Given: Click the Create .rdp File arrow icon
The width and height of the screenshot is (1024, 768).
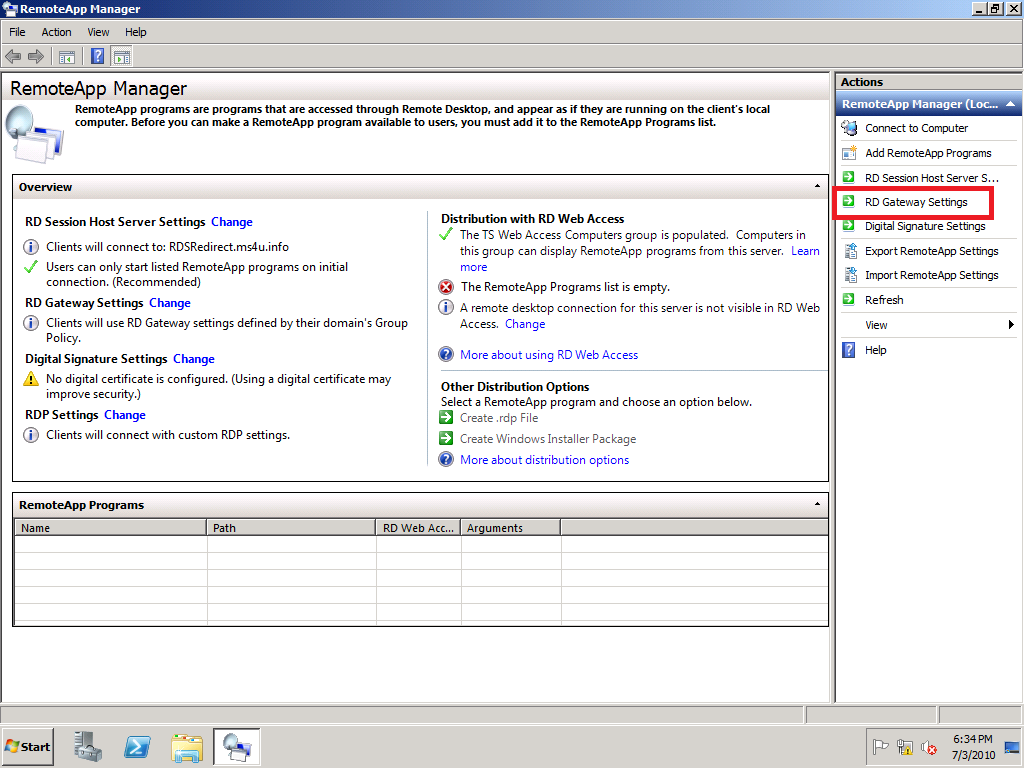Looking at the screenshot, I should click(446, 417).
